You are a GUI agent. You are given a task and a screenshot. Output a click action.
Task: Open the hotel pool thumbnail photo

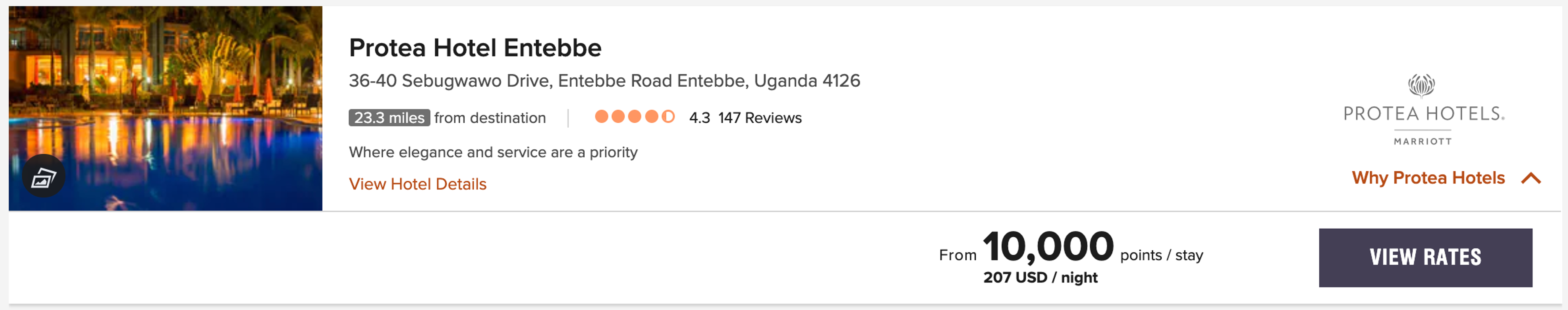click(x=165, y=109)
